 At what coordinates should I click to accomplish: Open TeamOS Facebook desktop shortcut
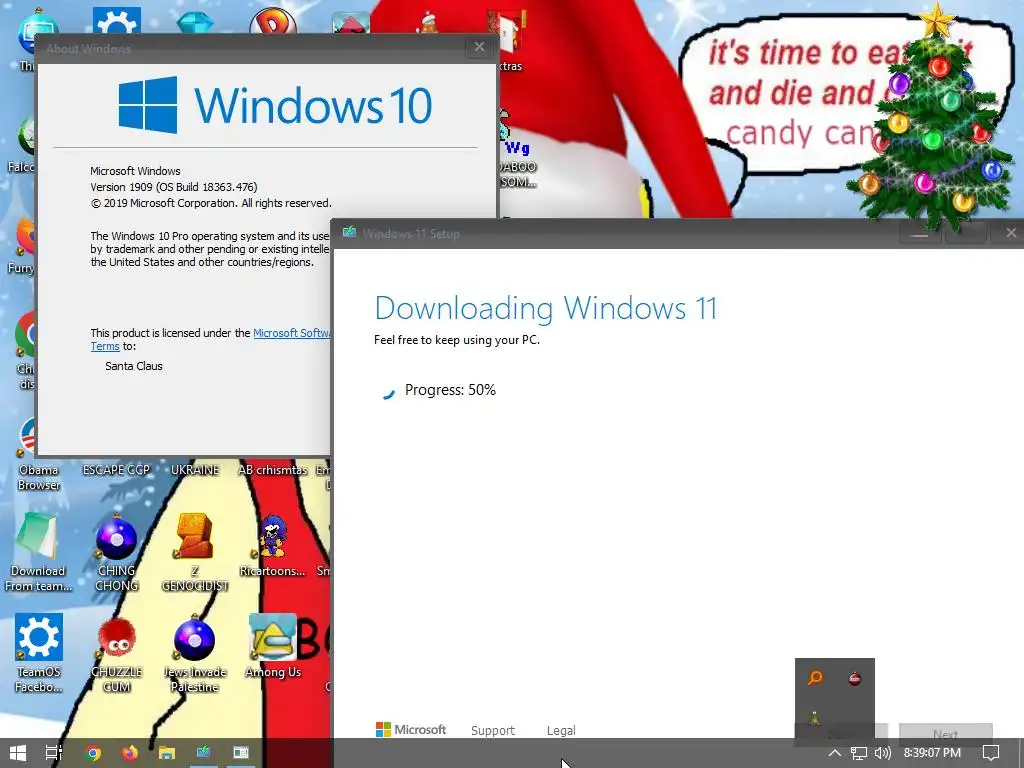coord(39,652)
